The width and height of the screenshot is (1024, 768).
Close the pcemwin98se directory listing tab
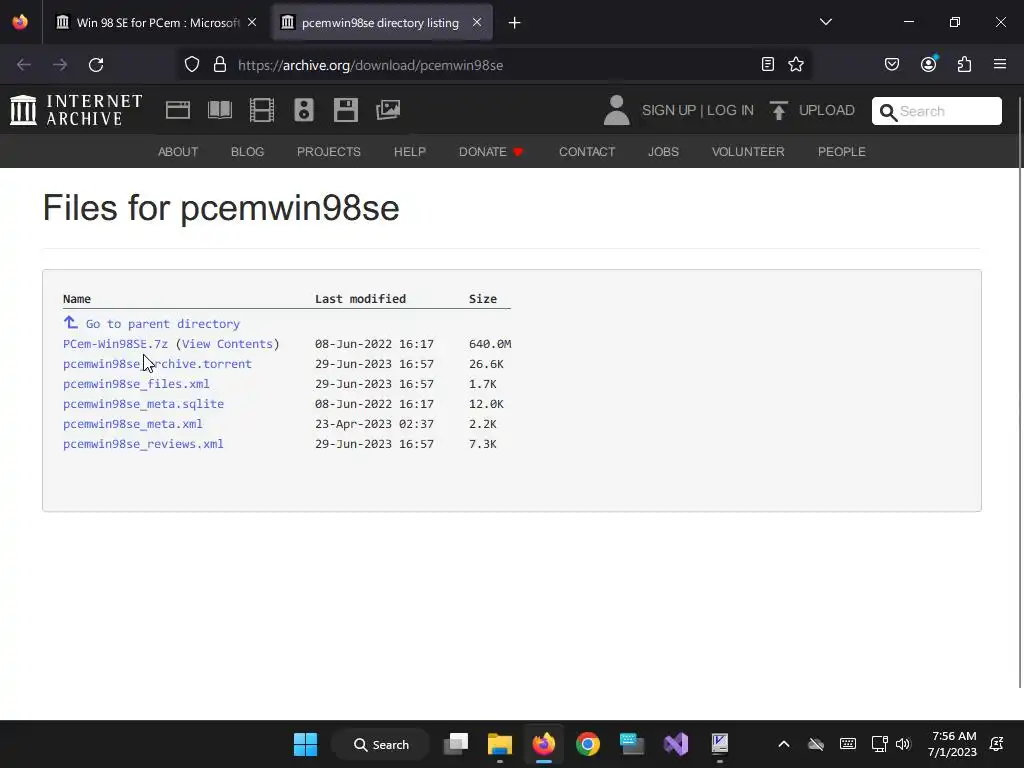tap(477, 22)
